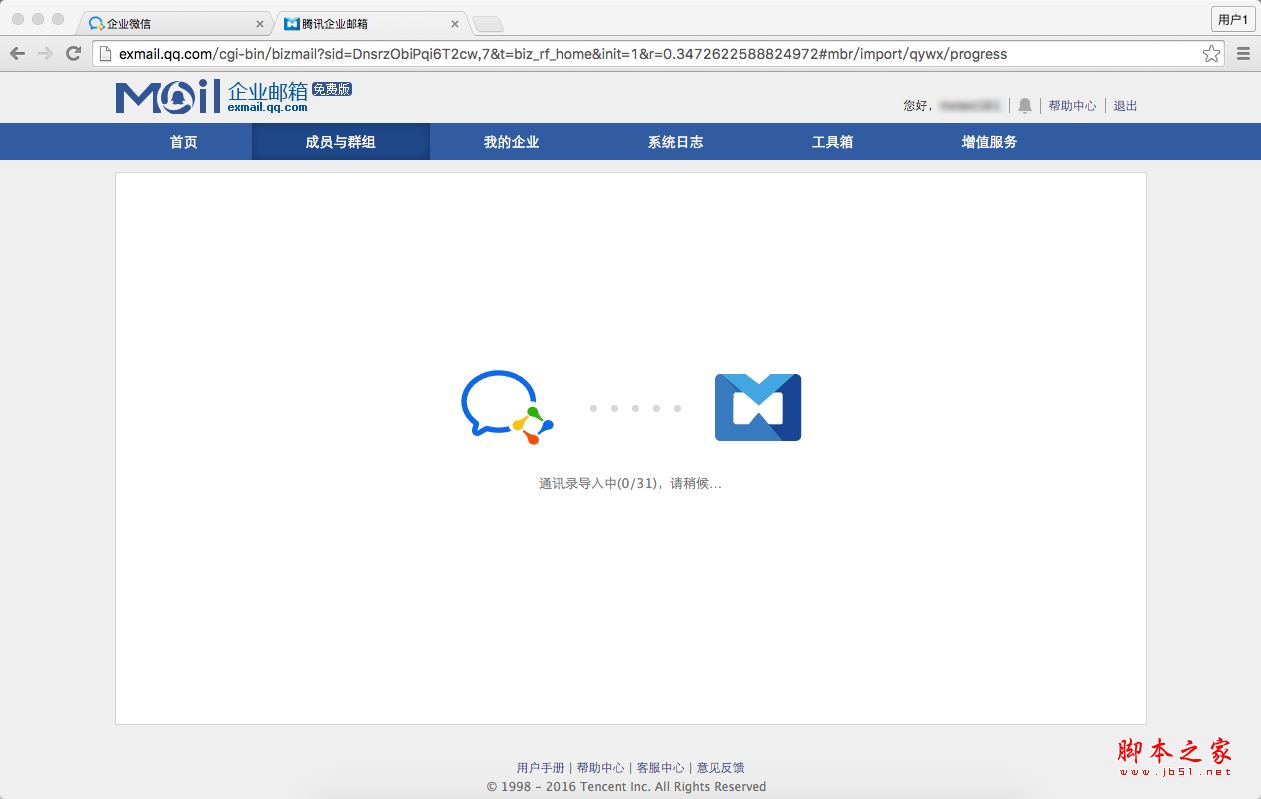
Task: Open the 工具箱 section
Action: (832, 141)
